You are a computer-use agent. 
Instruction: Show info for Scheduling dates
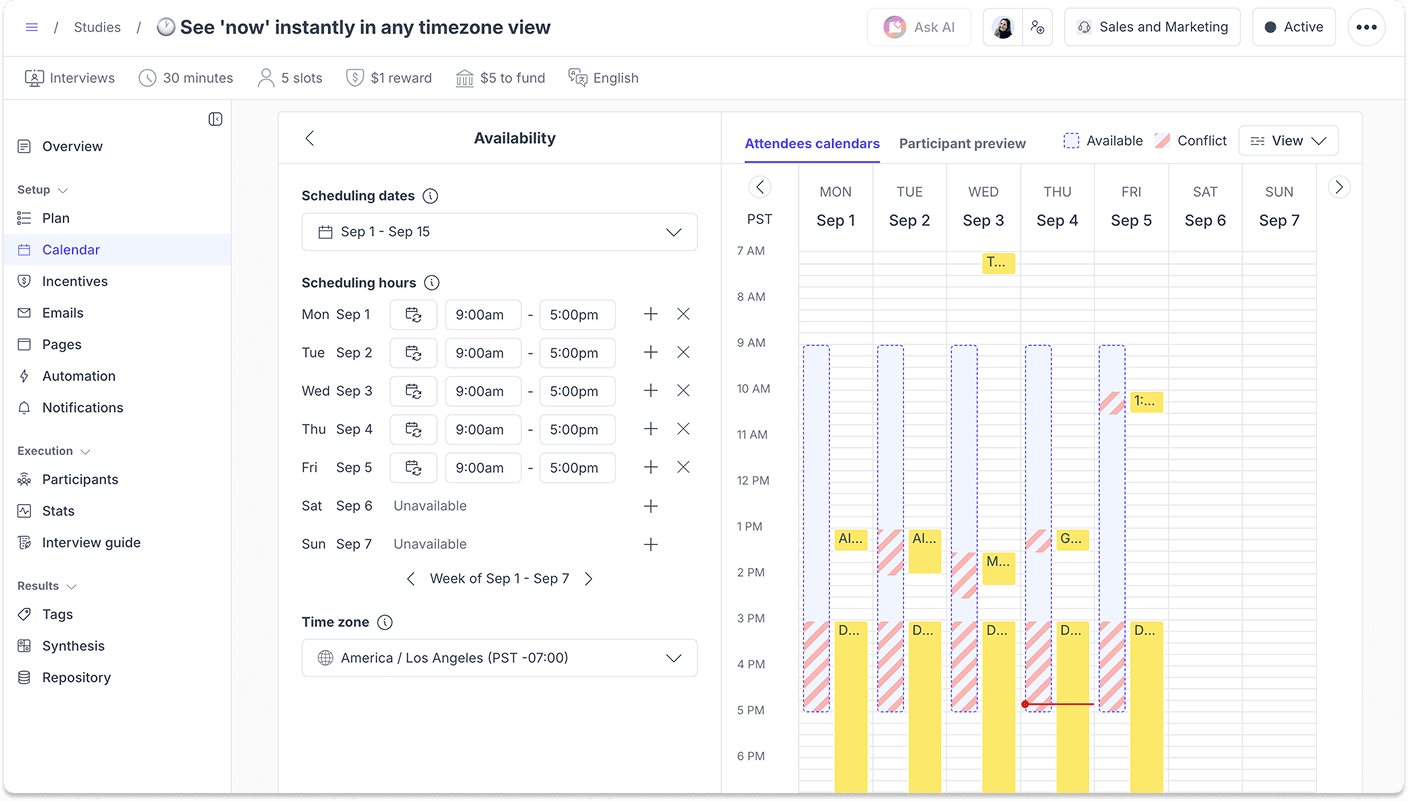[430, 196]
